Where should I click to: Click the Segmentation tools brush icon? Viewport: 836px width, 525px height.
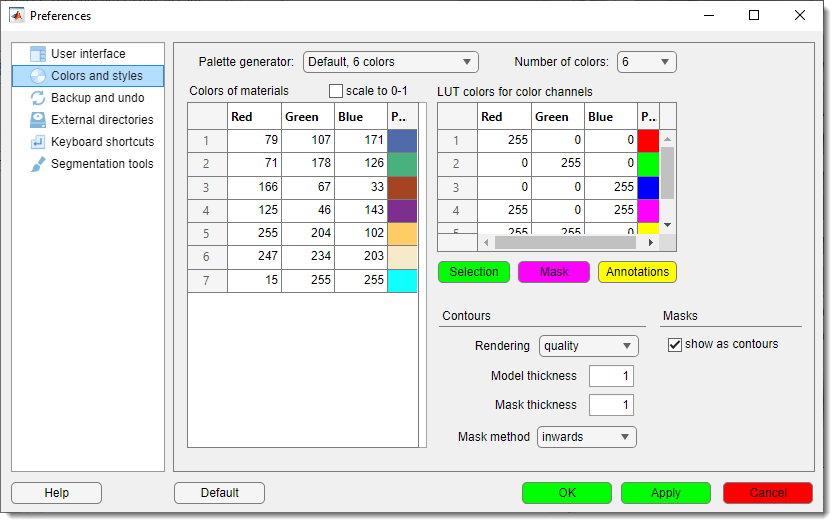pos(38,164)
